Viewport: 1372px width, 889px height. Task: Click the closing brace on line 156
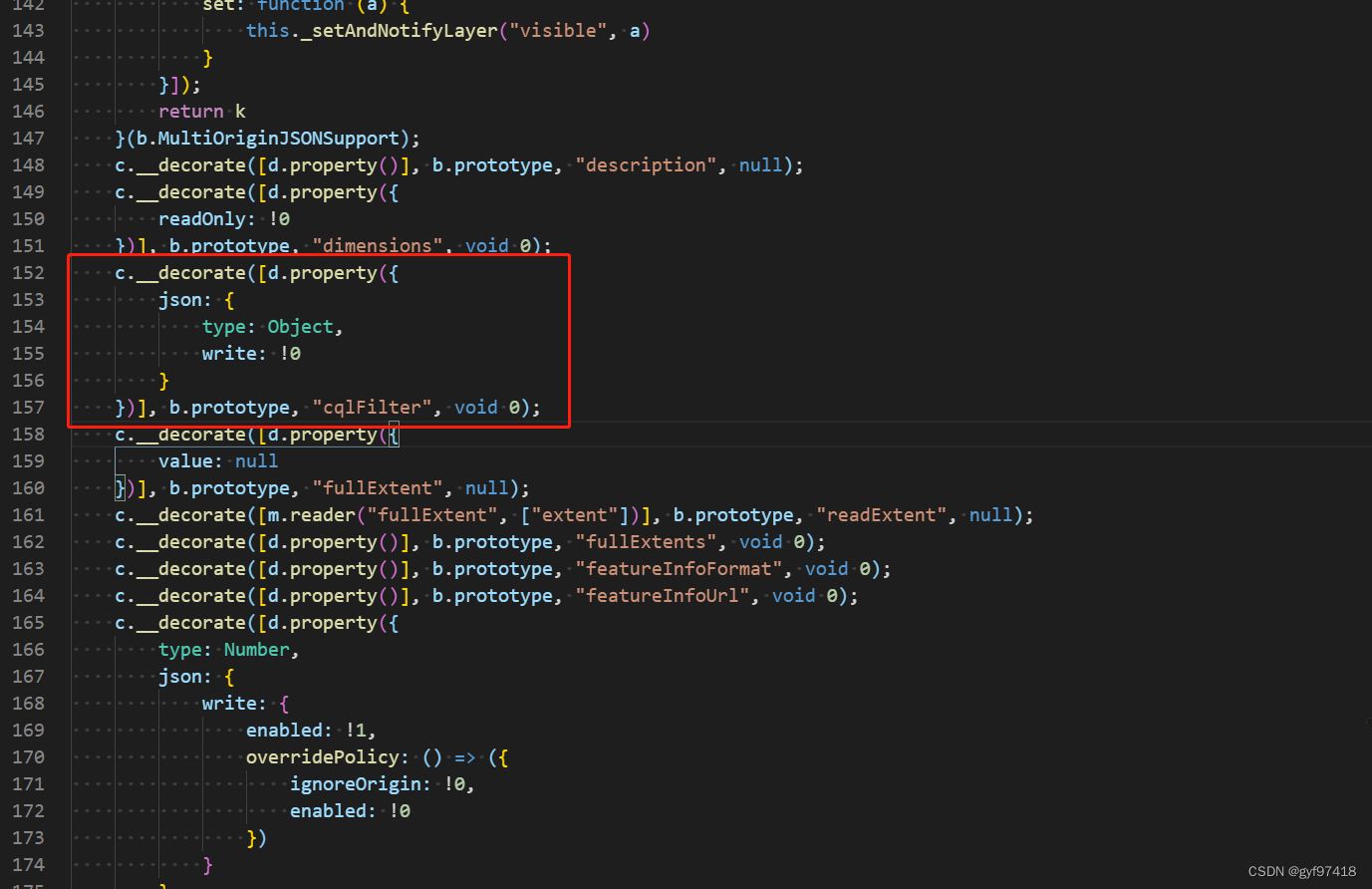coord(163,381)
